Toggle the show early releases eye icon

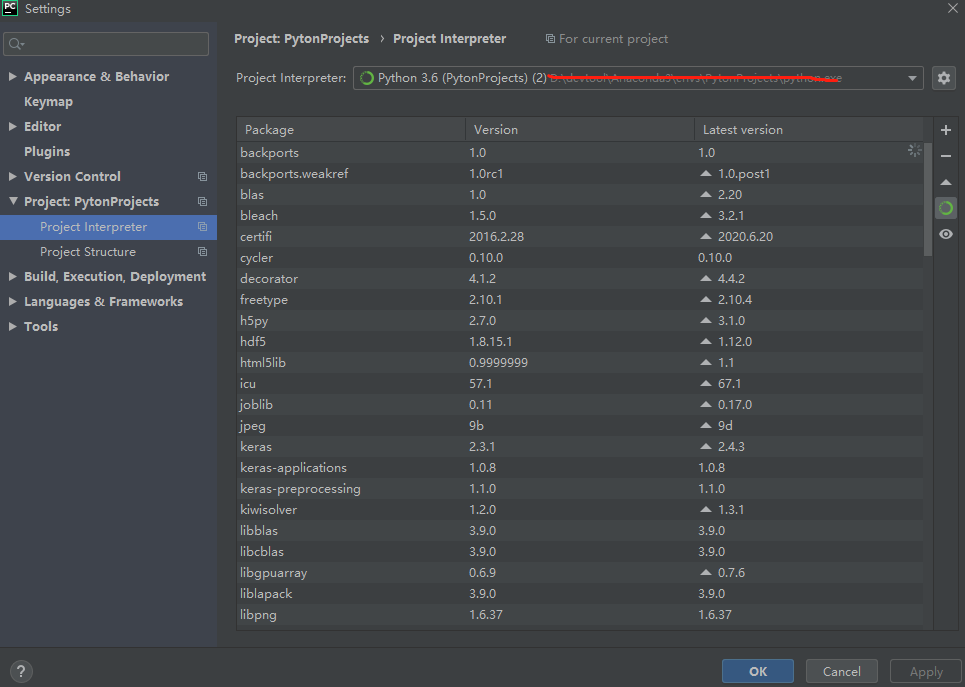tap(946, 234)
